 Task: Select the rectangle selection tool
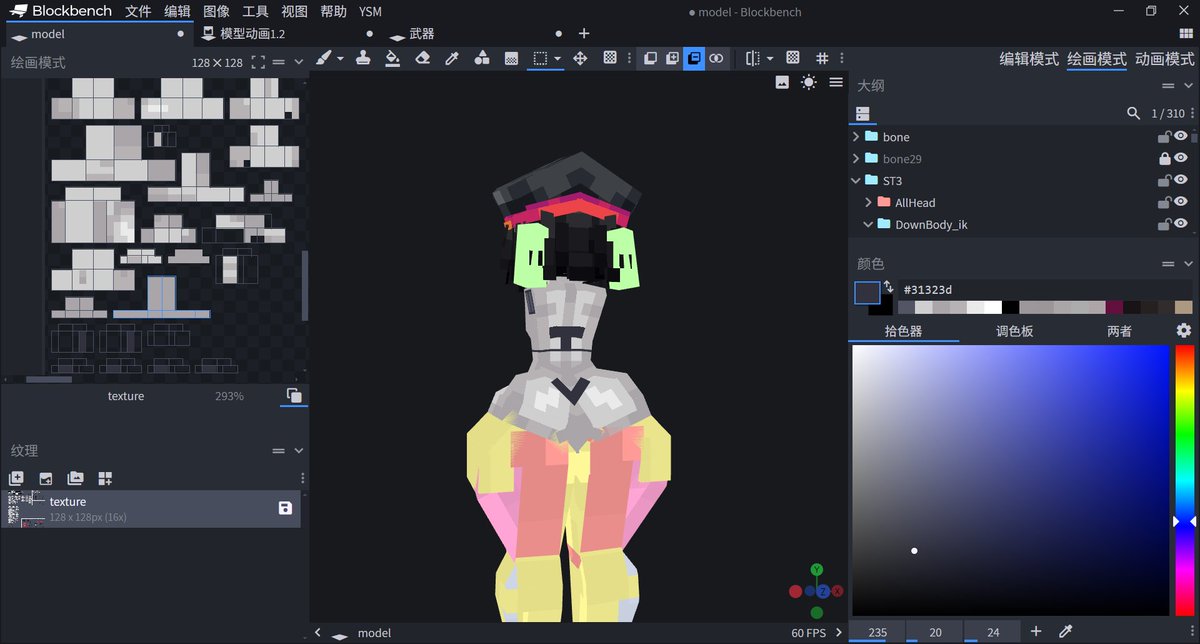(540, 59)
